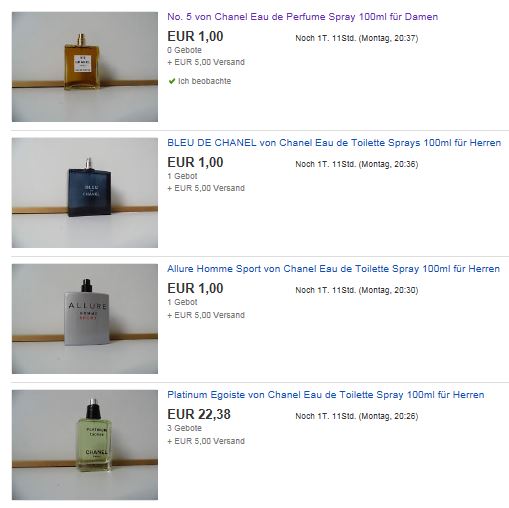Click the Allure Homme Sport bottle thumbnail
This screenshot has height=508, width=509.
85,319
